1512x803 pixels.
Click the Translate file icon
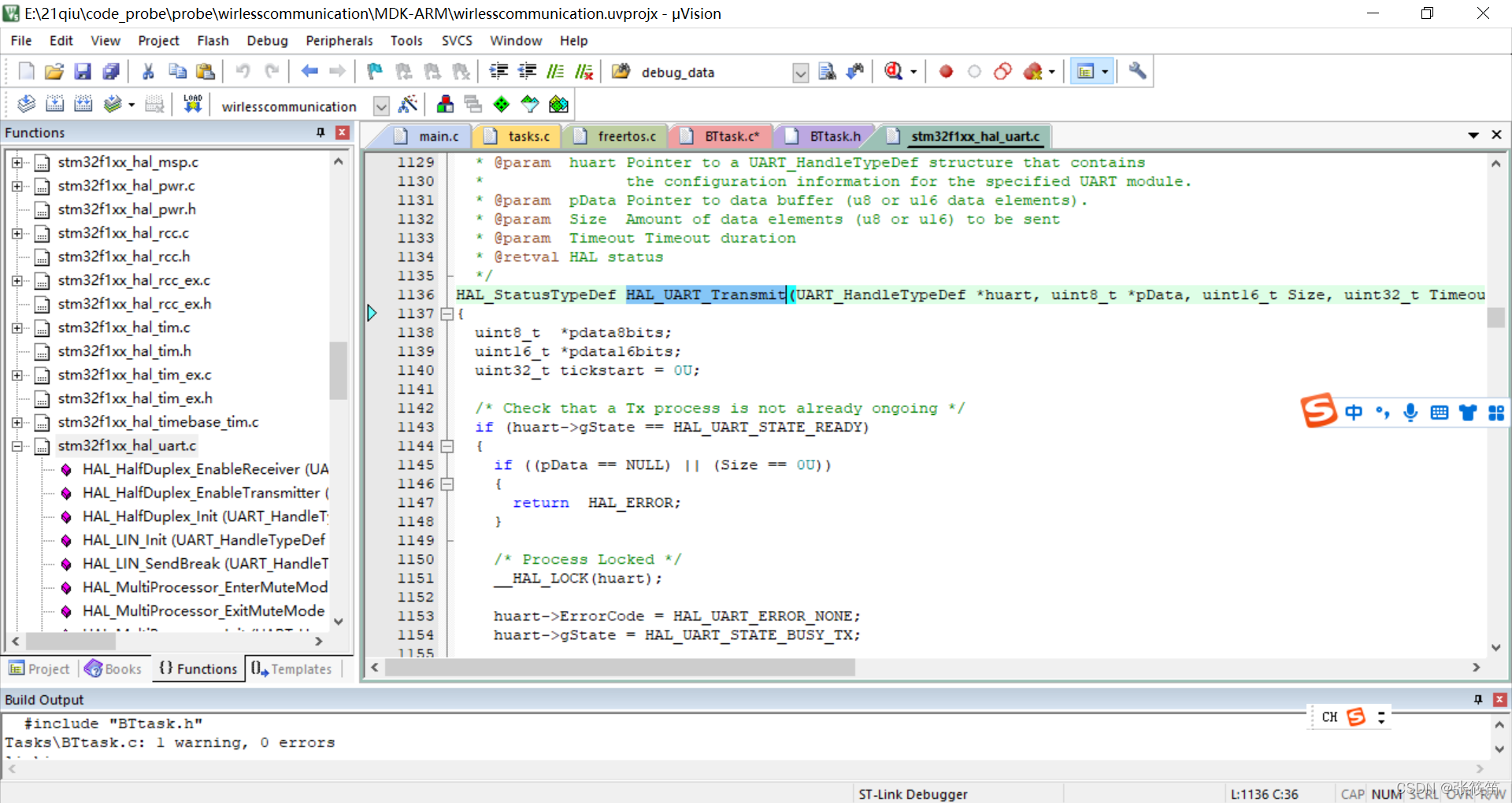[26, 104]
